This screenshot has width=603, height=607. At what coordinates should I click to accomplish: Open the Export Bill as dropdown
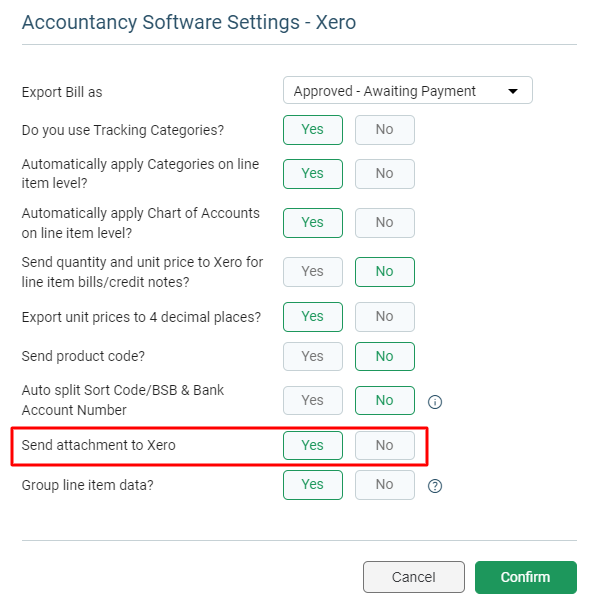coord(408,90)
